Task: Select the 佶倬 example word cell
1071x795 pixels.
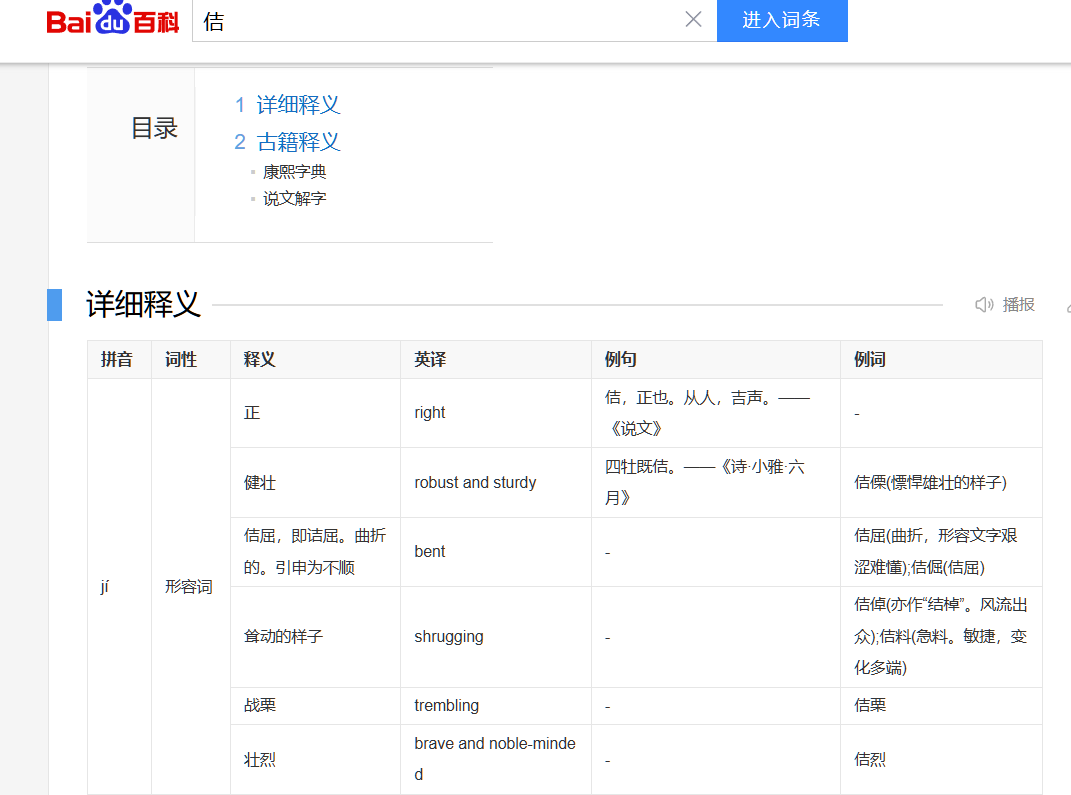Action: pyautogui.click(x=941, y=637)
